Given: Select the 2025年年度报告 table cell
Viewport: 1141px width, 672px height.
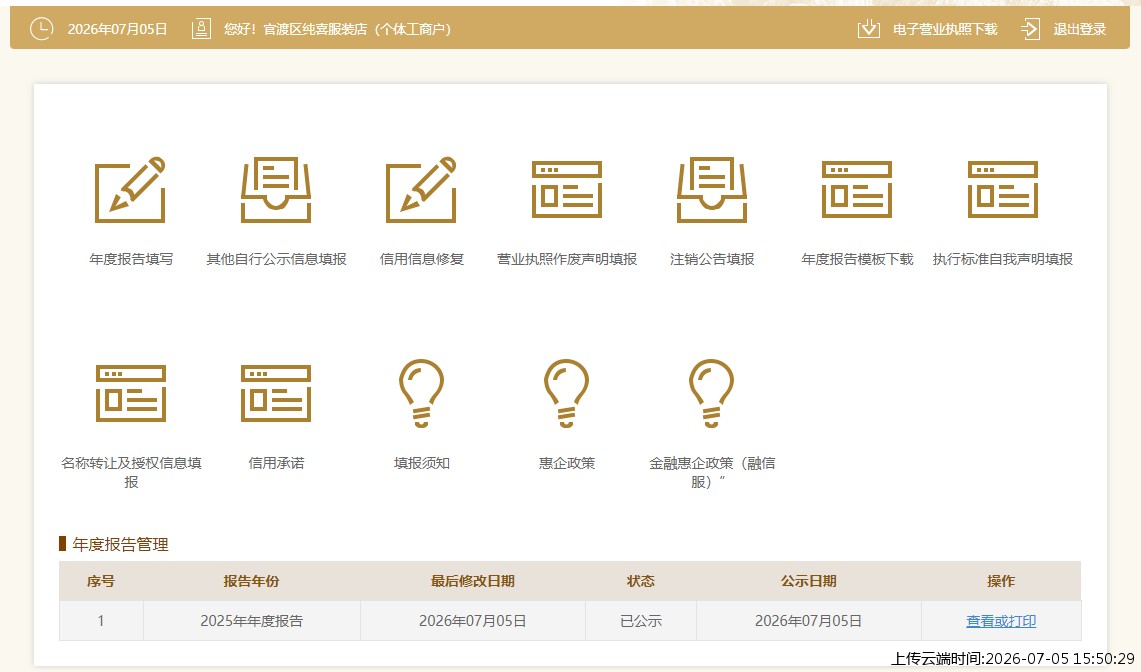Looking at the screenshot, I should (x=252, y=621).
